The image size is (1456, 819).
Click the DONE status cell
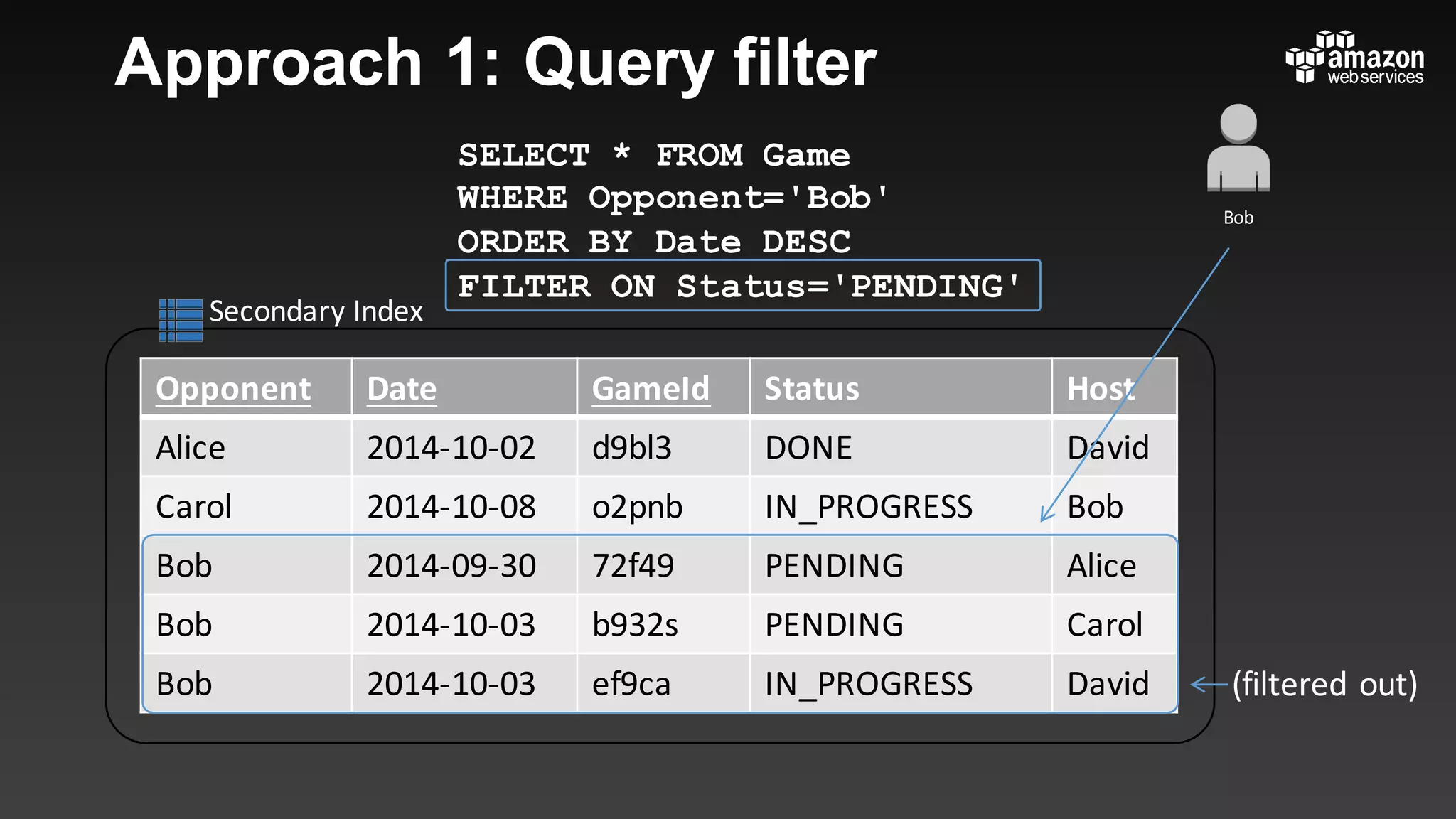pos(808,448)
